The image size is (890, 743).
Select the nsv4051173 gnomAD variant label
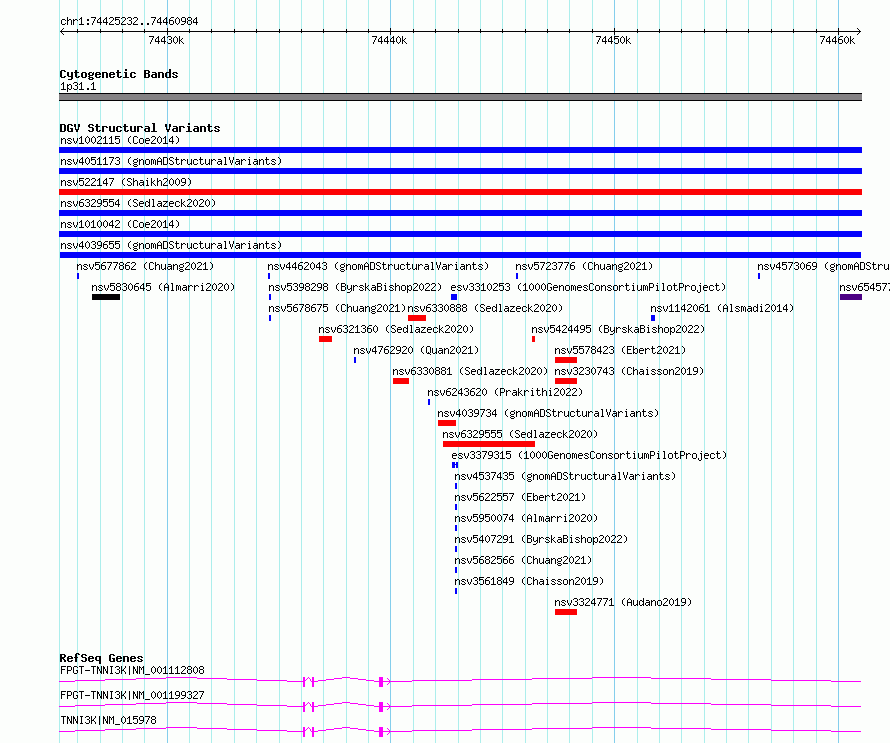pyautogui.click(x=171, y=161)
